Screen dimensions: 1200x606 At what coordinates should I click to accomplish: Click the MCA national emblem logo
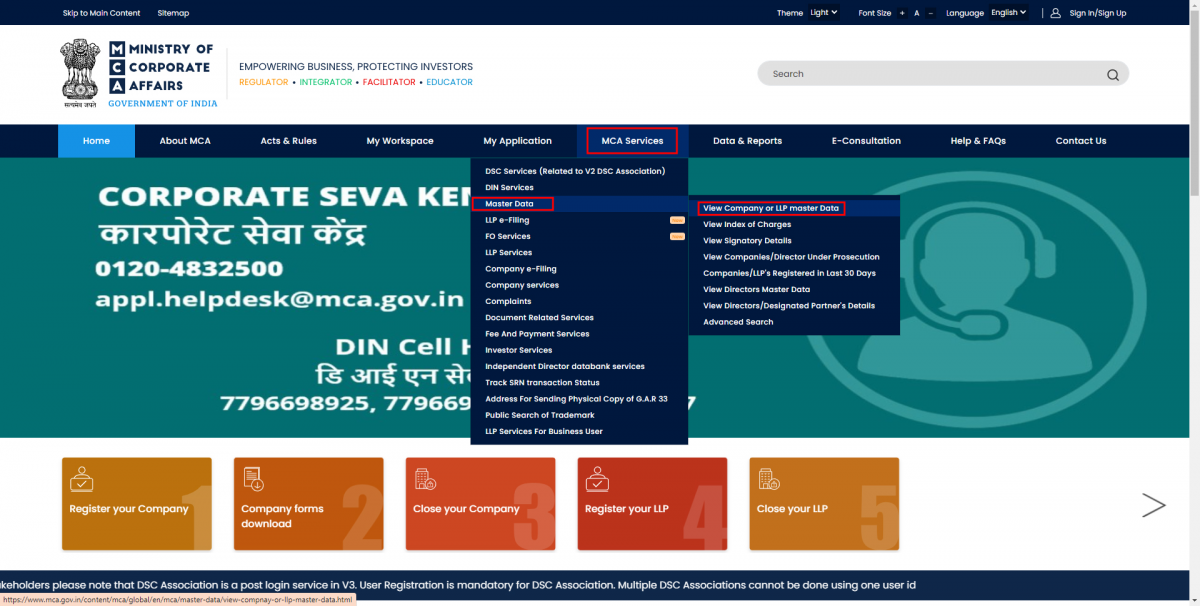[80, 71]
